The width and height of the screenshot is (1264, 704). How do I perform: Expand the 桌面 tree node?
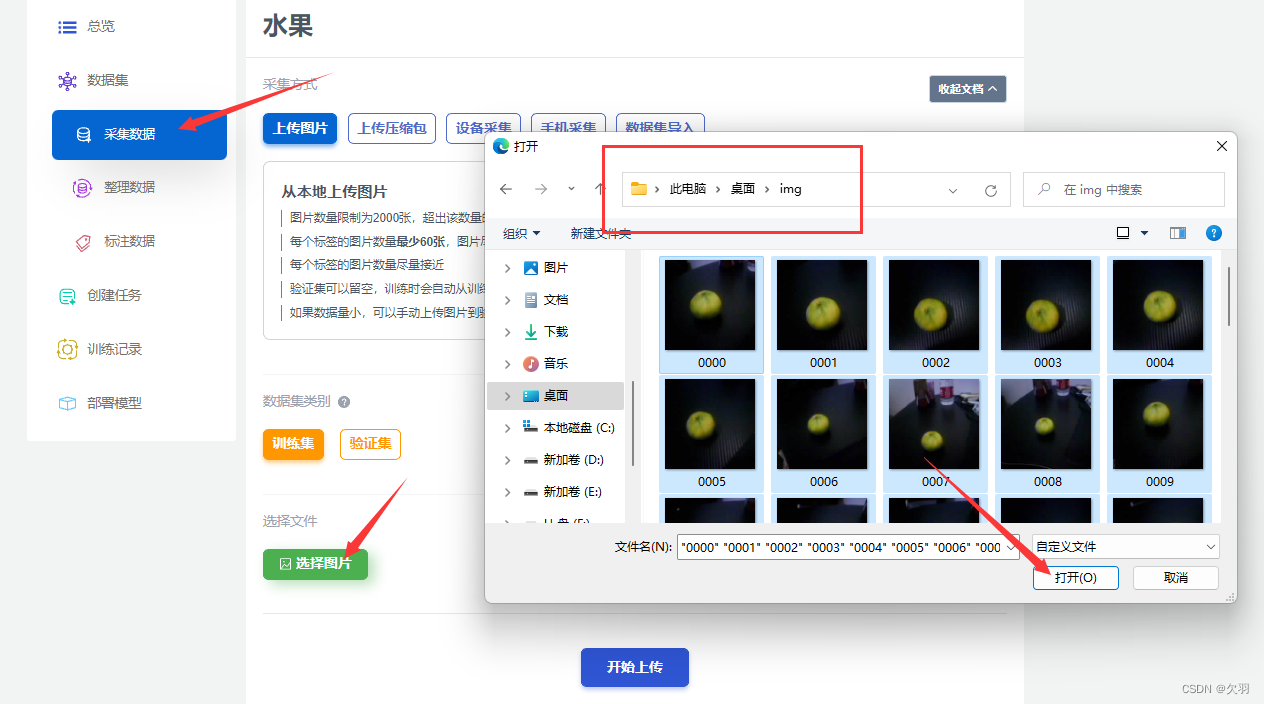(508, 396)
